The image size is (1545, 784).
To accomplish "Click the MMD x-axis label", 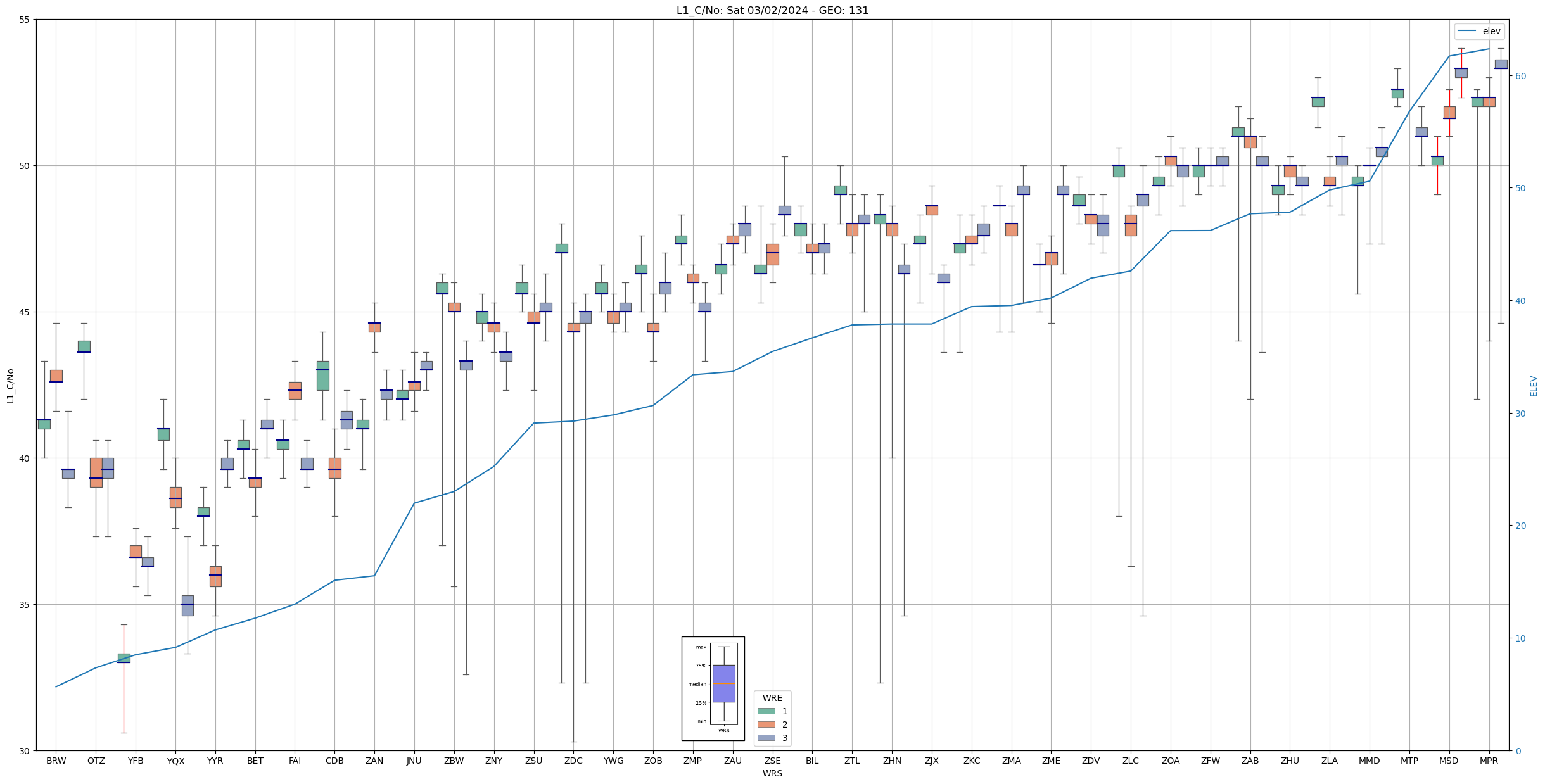I will point(1370,761).
